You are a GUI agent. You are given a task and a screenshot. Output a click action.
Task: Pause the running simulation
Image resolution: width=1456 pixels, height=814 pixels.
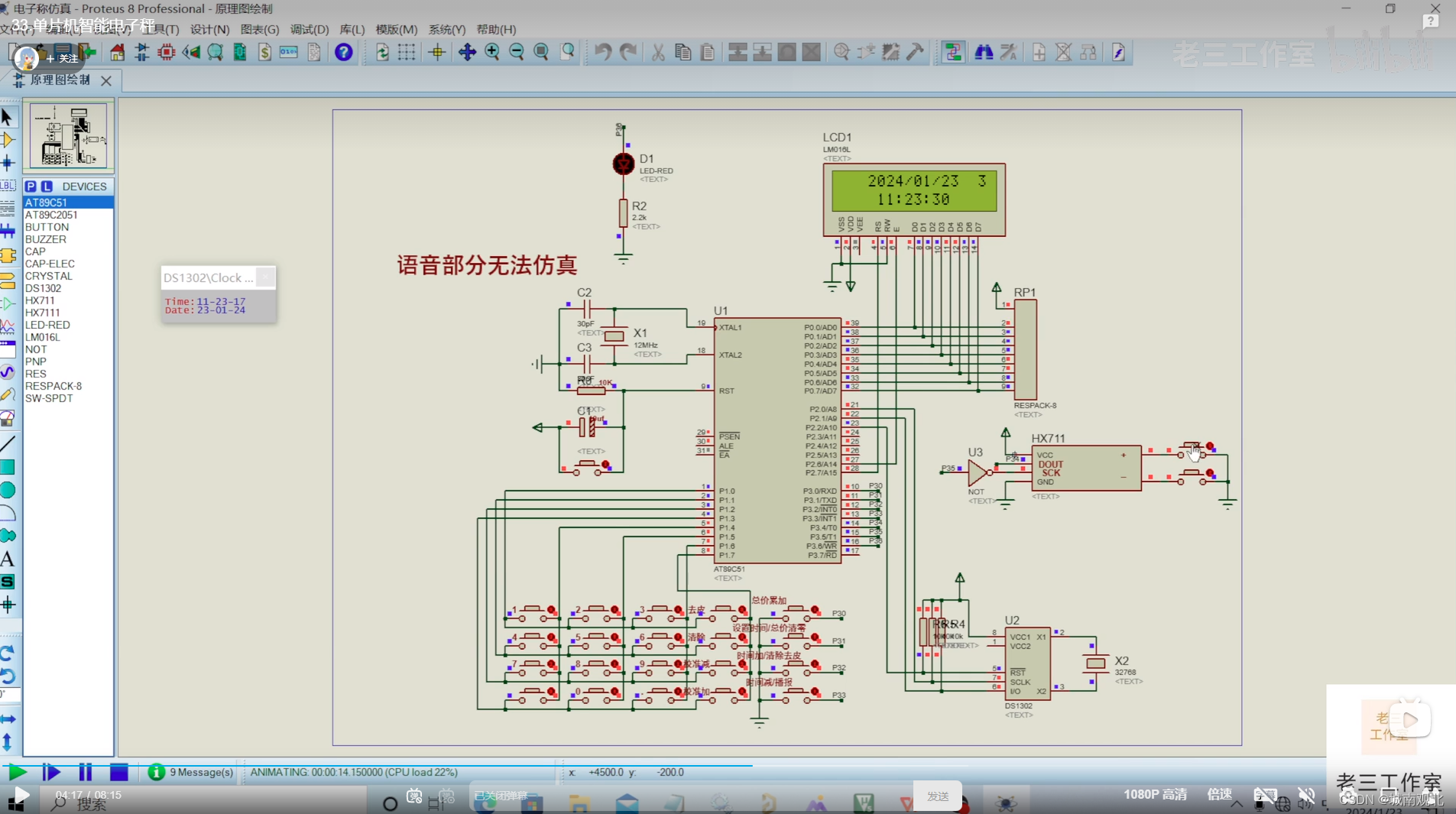click(85, 772)
